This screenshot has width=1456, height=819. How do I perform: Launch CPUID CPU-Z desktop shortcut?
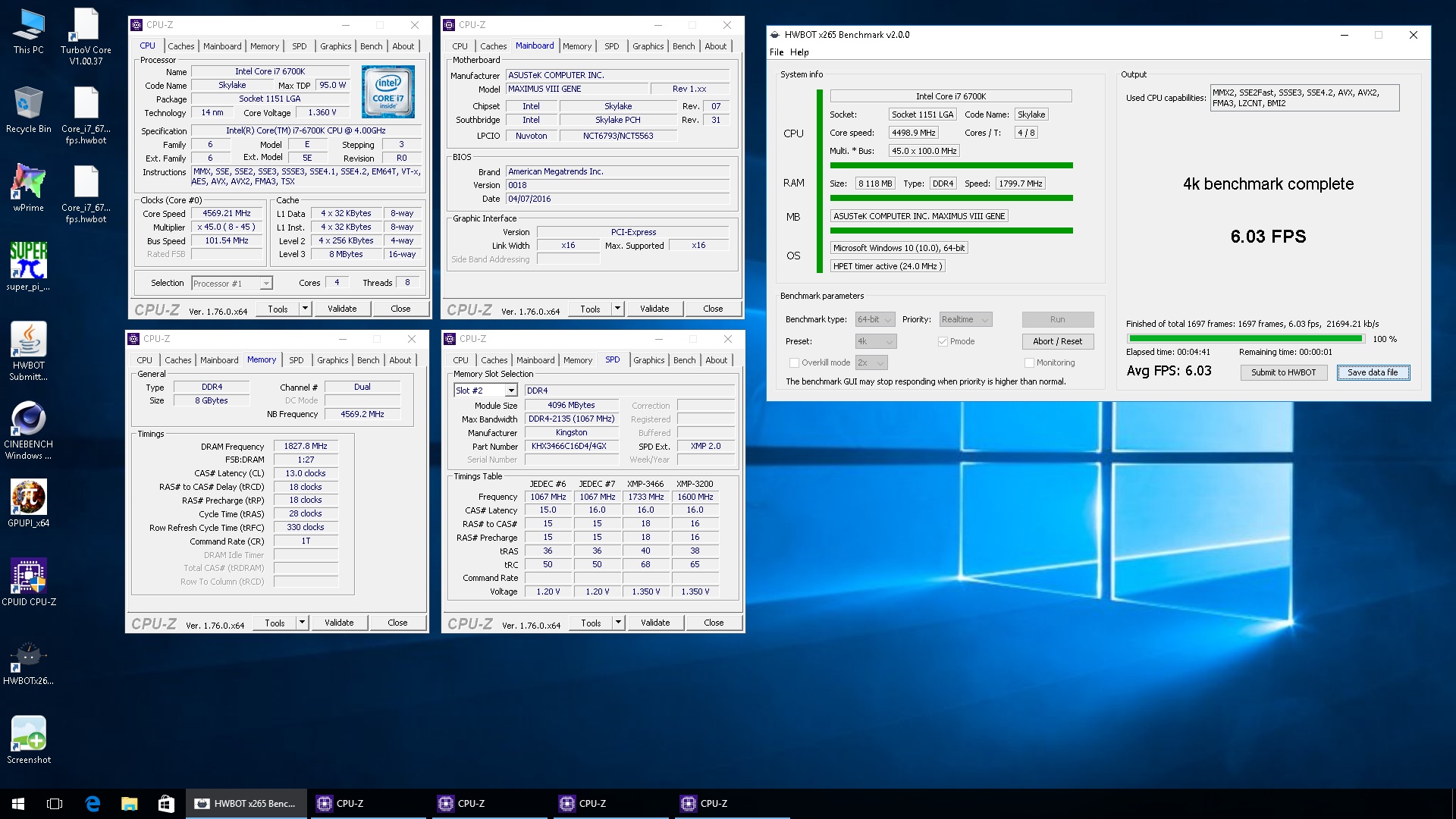(x=28, y=583)
